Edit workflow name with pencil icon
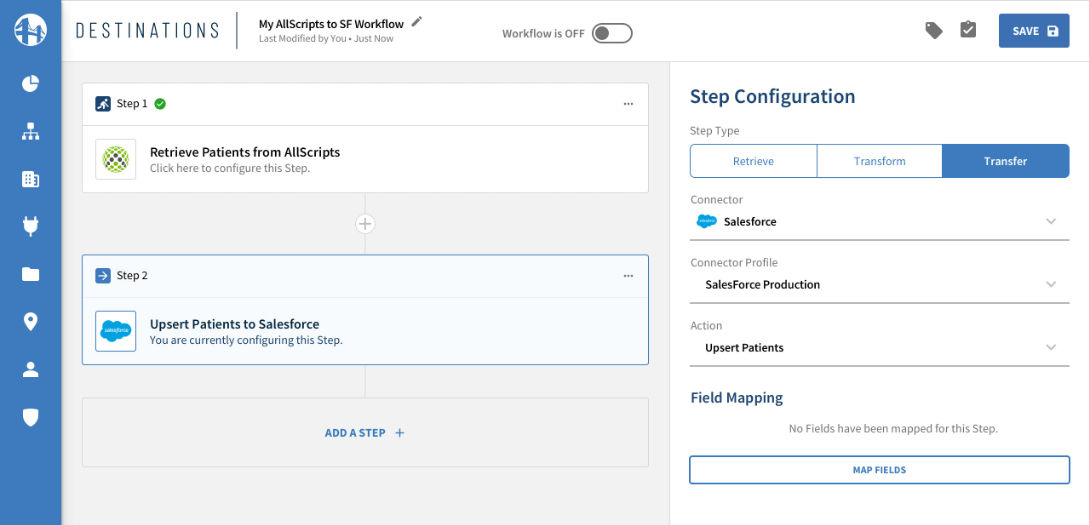Screen dimensions: 1089x525 click(x=417, y=21)
